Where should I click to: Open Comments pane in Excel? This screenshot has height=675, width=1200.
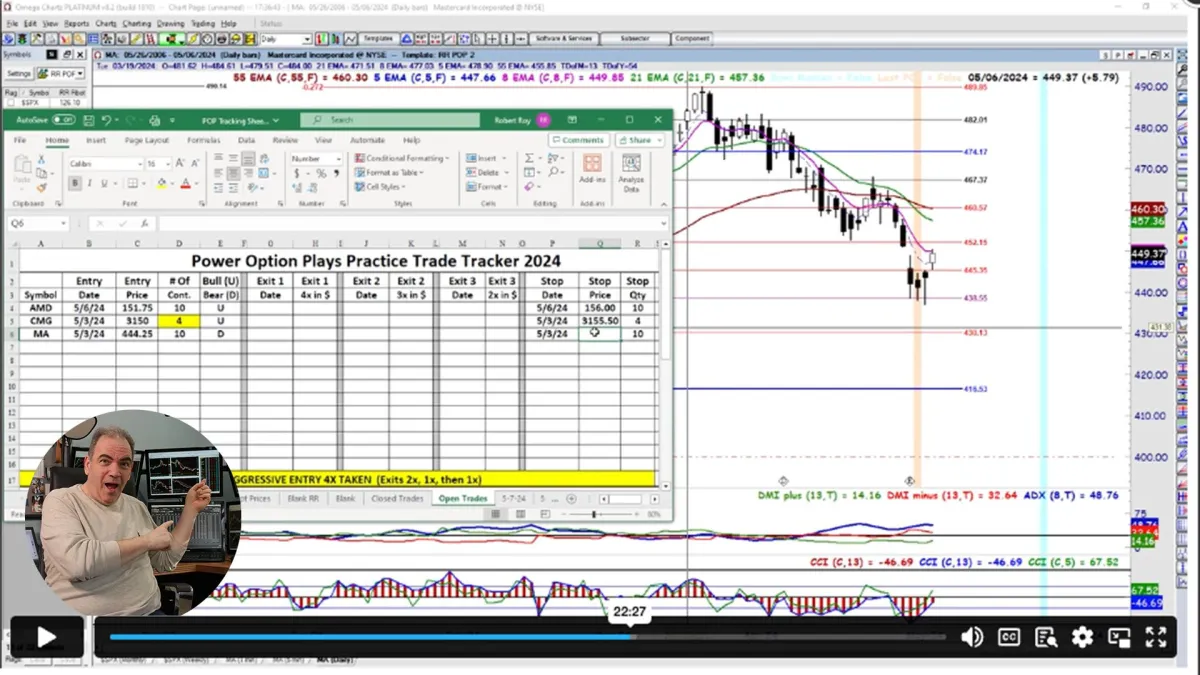click(x=578, y=141)
